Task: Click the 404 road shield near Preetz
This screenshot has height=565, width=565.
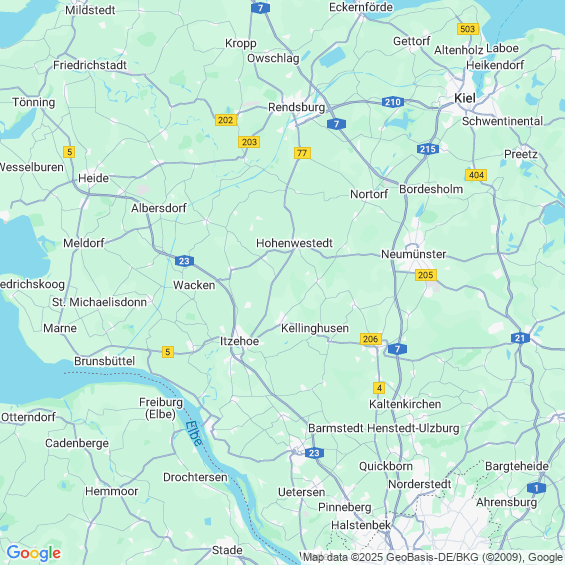Action: coord(476,175)
